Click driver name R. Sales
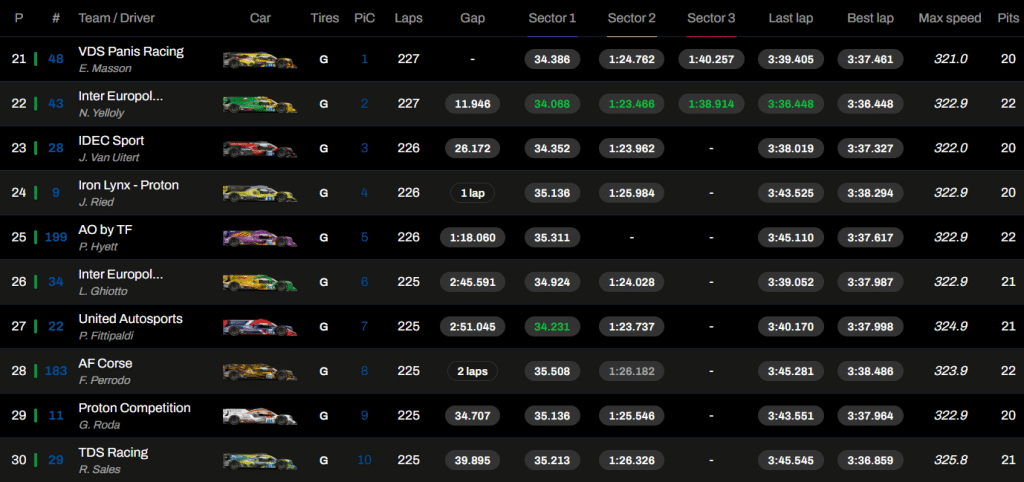1024x482 pixels. click(x=99, y=470)
